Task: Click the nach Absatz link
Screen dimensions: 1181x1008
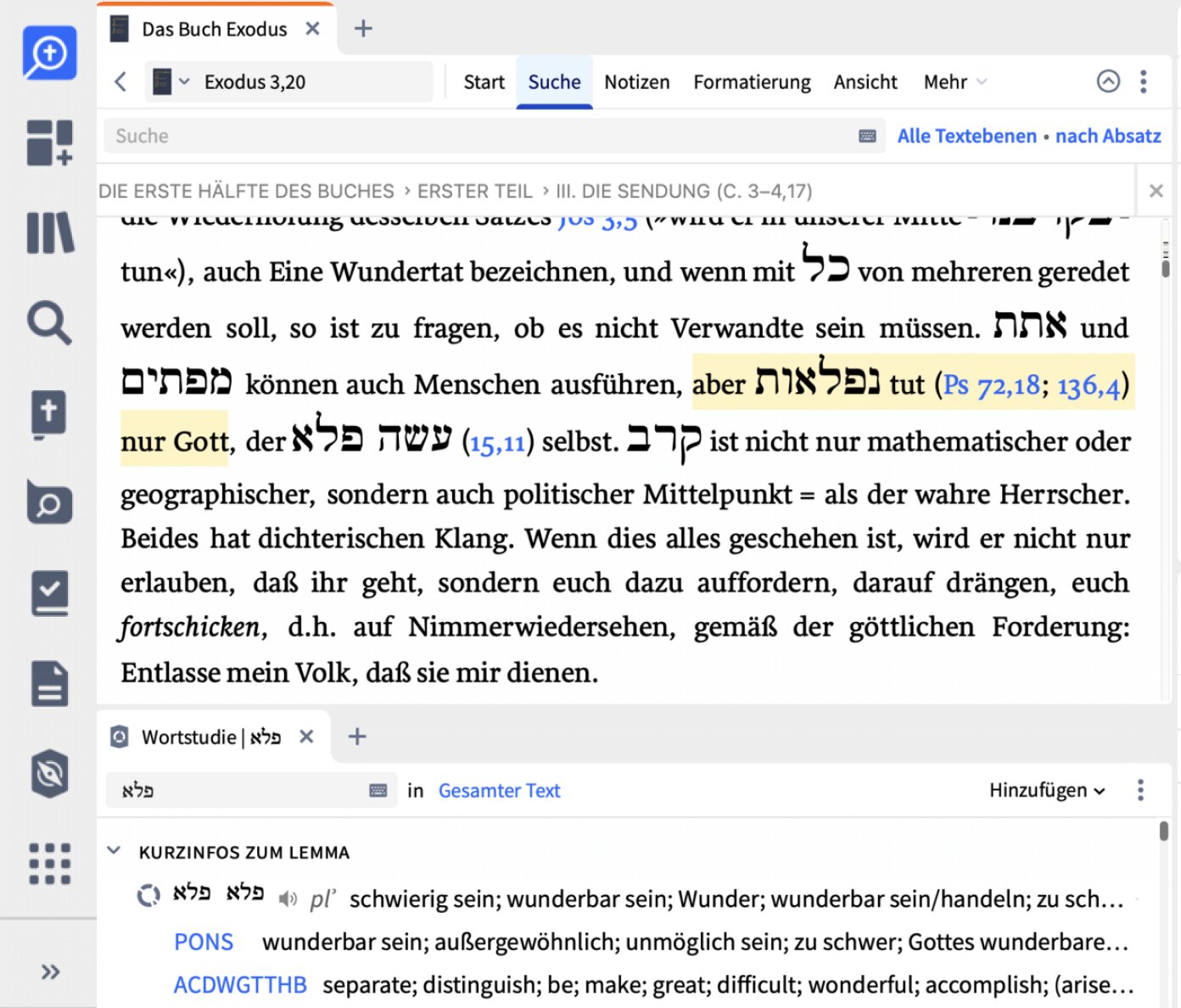Action: pyautogui.click(x=1107, y=136)
